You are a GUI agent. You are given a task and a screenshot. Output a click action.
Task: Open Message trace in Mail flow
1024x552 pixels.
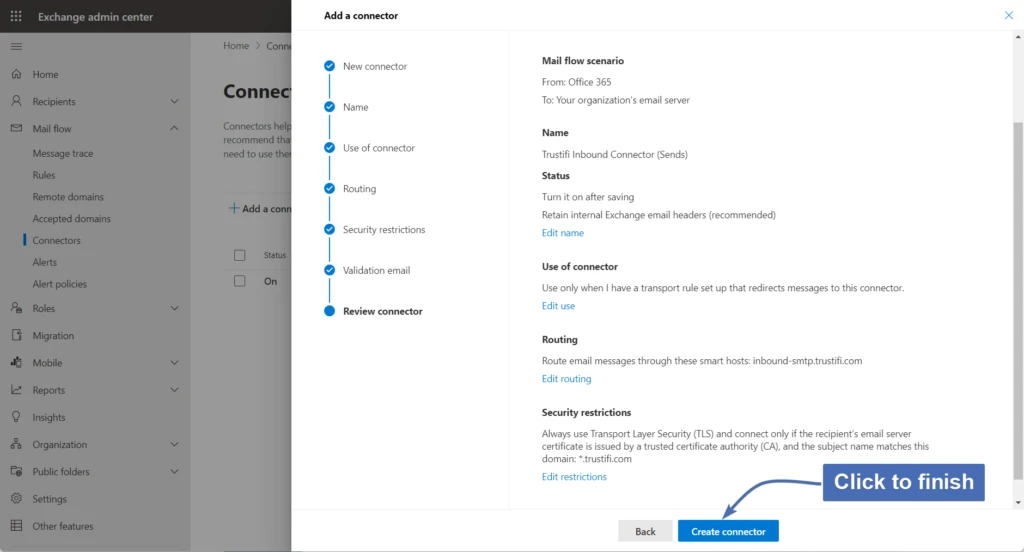pyautogui.click(x=63, y=154)
